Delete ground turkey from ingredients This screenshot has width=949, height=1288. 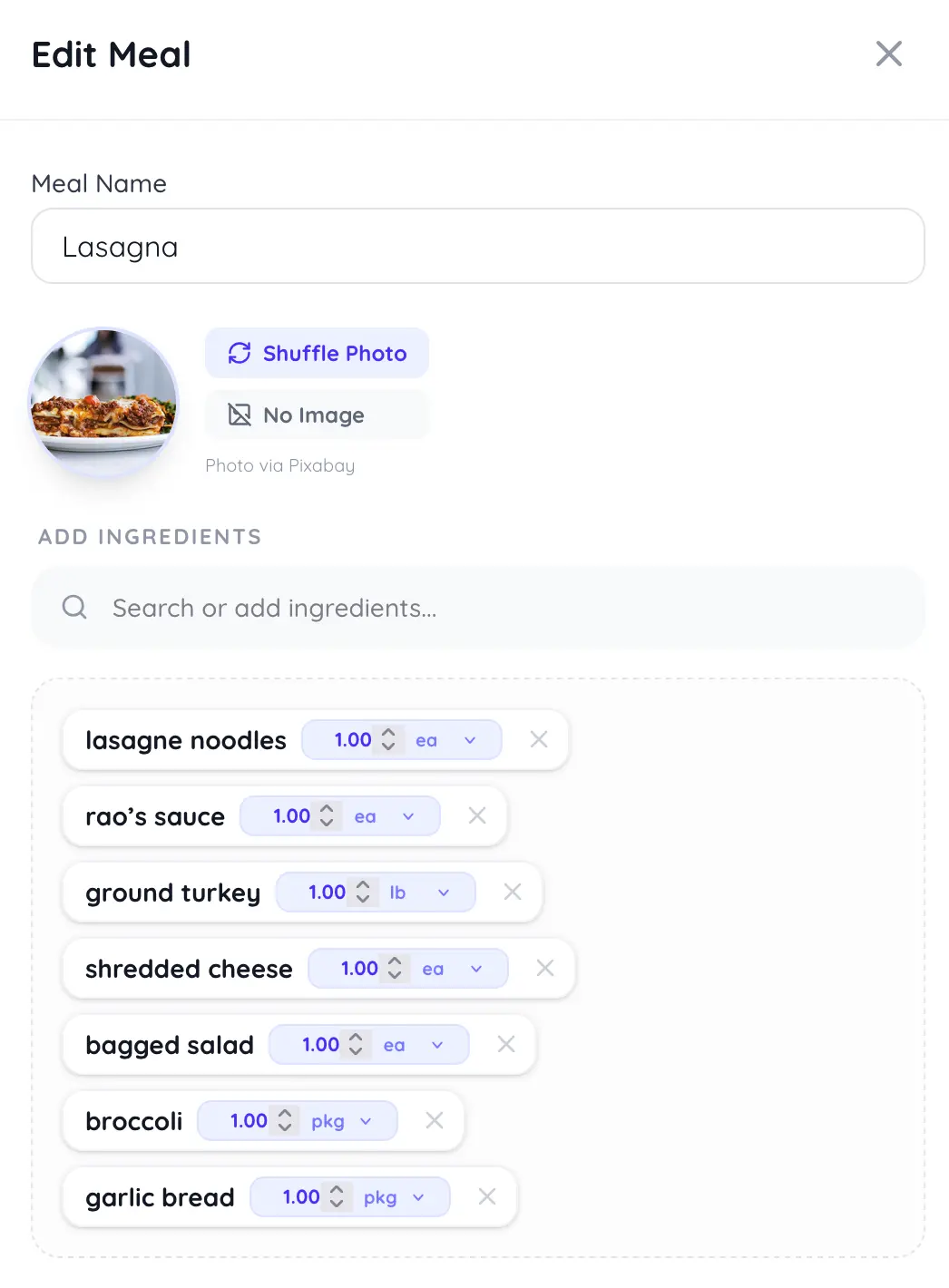pyautogui.click(x=513, y=893)
